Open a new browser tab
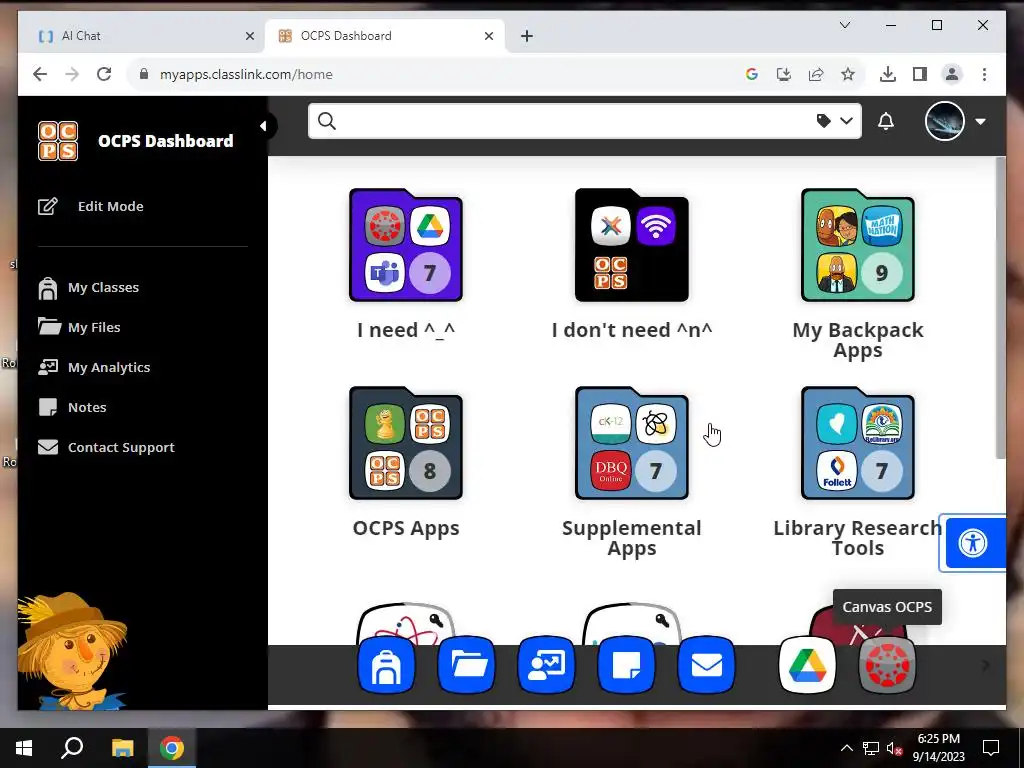 pos(527,36)
